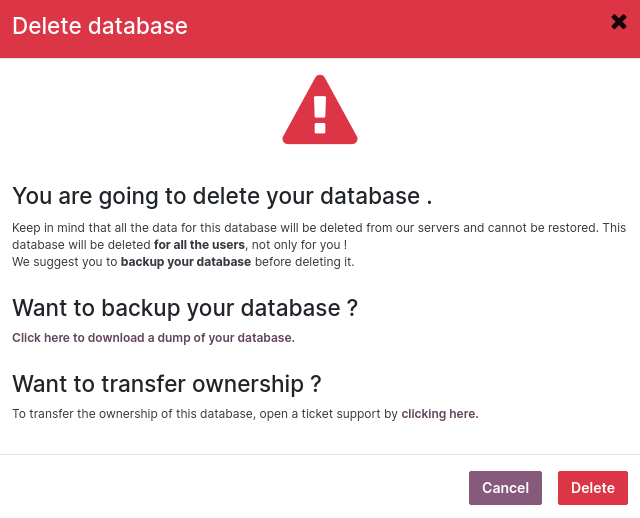Click empty space in the red header bar
The width and height of the screenshot is (640, 518).
coord(400,26)
